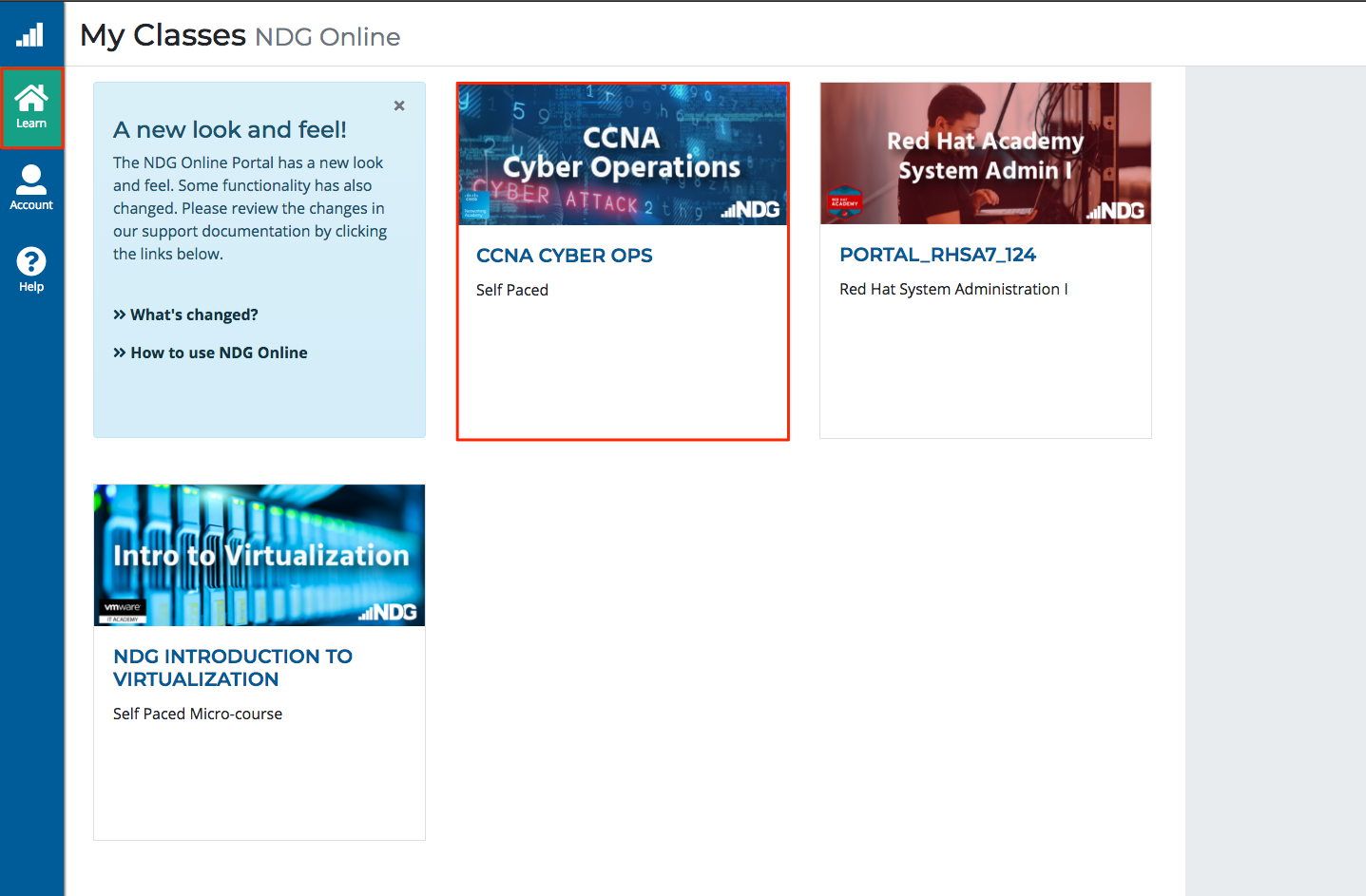Click the Red Hat Academy banner image
The height and width of the screenshot is (896, 1366).
click(x=985, y=153)
